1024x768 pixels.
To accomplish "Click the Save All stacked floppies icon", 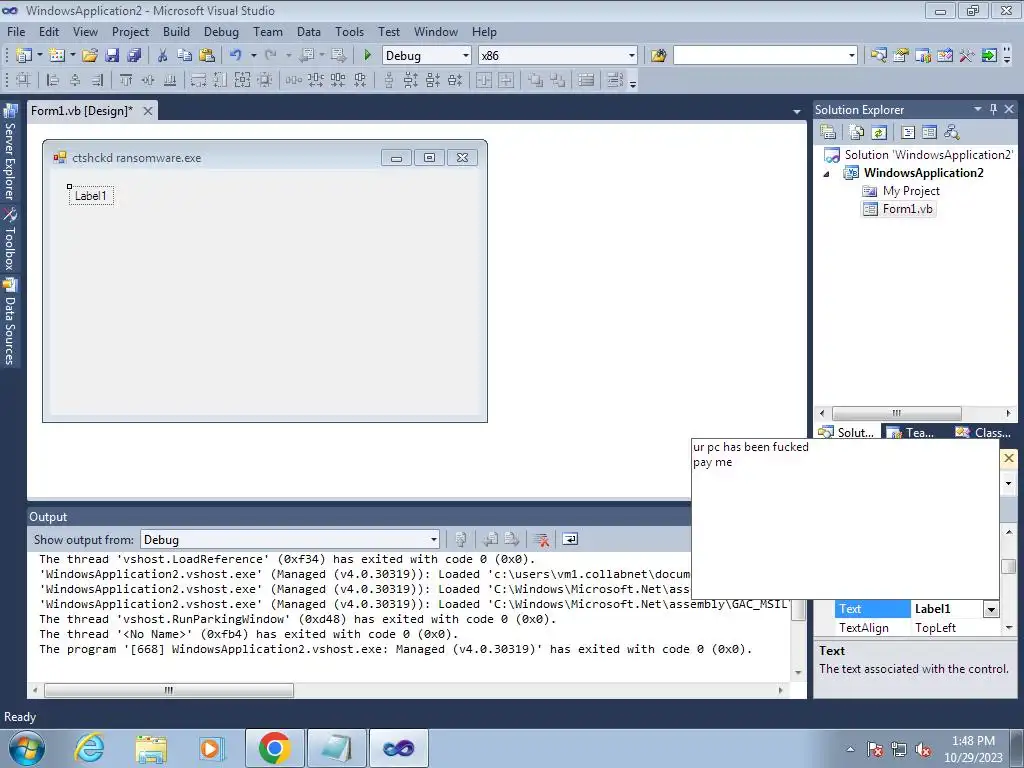I will pos(135,56).
